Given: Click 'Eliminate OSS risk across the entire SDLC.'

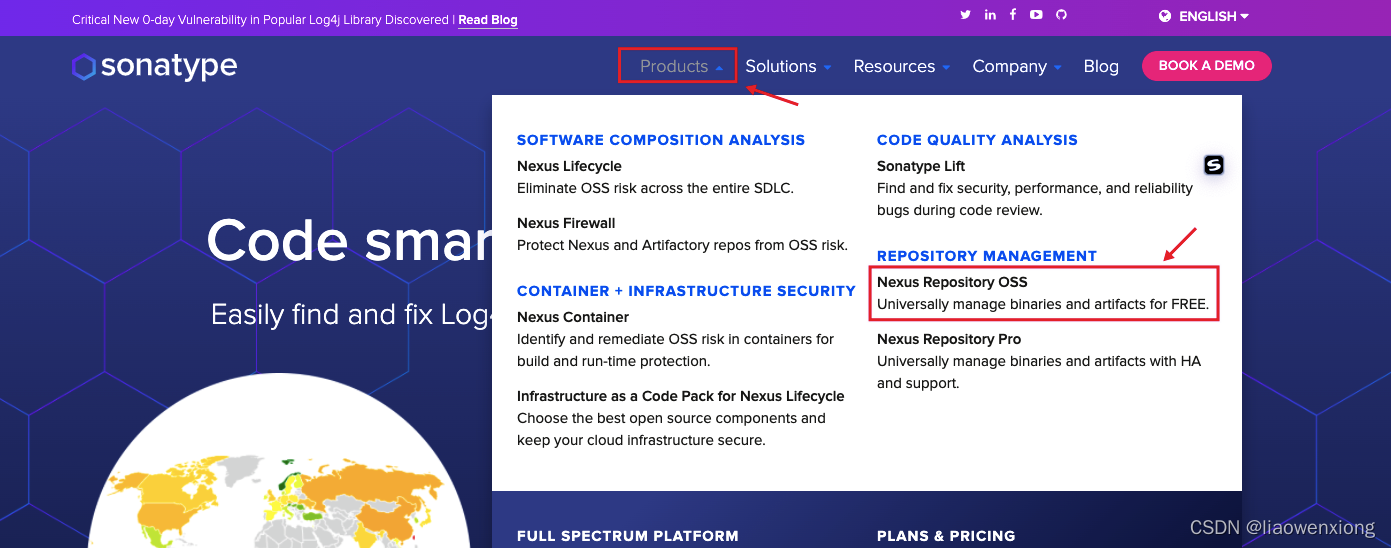Looking at the screenshot, I should click(x=655, y=188).
